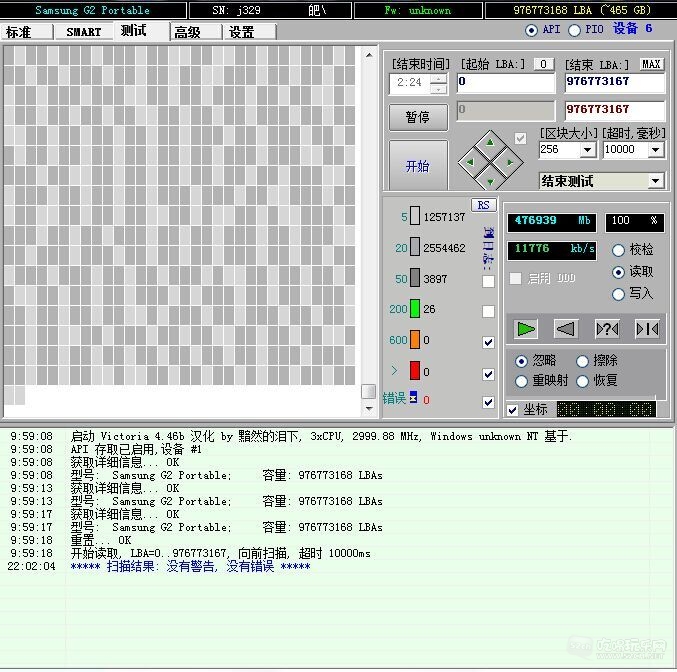The height and width of the screenshot is (672, 677).
Task: Click the end LBA 976773167 input field
Action: tap(614, 82)
